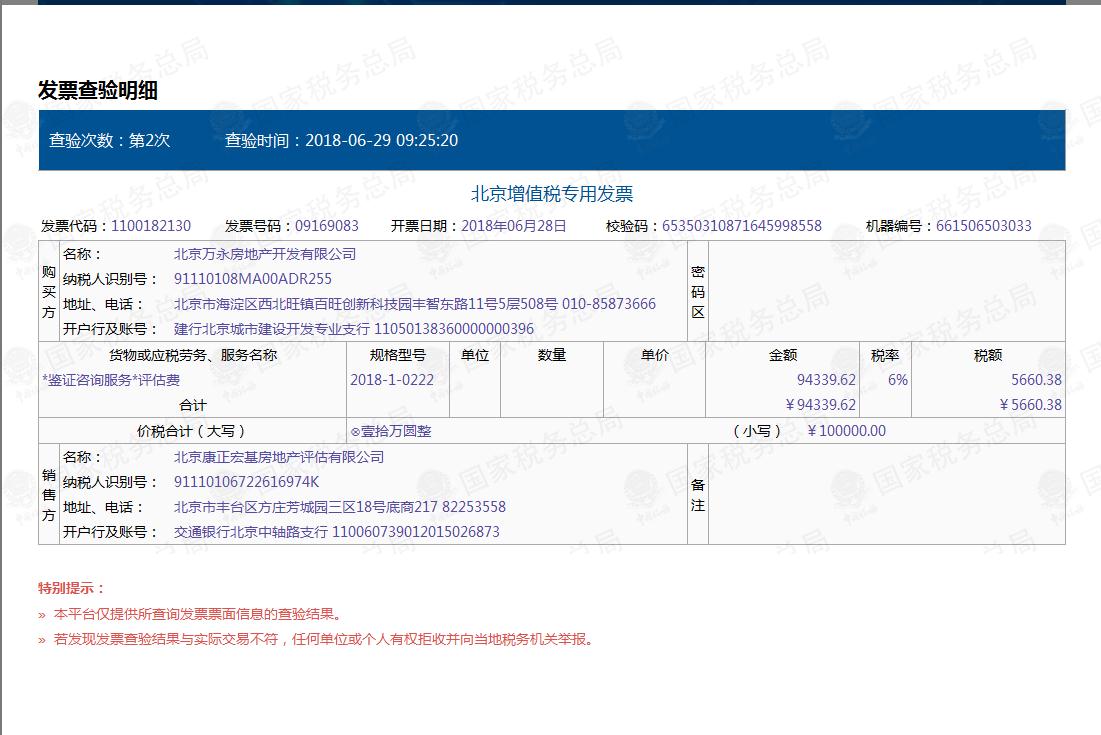Click the 查验次数：第2次 text

point(110,141)
